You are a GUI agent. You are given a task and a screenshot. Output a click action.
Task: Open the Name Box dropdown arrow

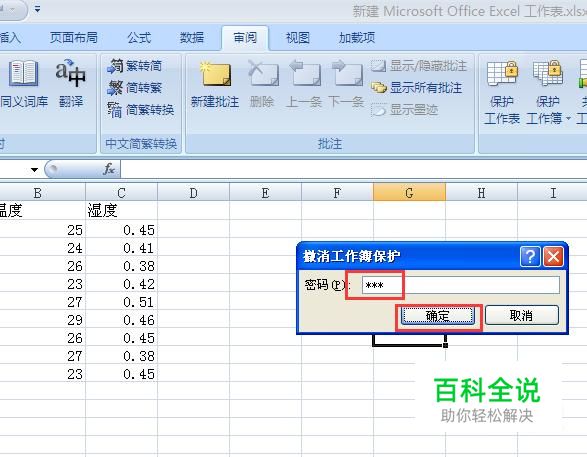pyautogui.click(x=34, y=170)
